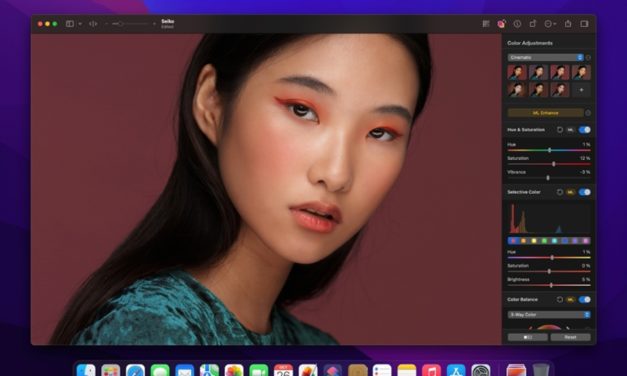Viewport: 627px width, 376px height.
Task: Toggle ML for Selective Color
Action: coord(570,192)
